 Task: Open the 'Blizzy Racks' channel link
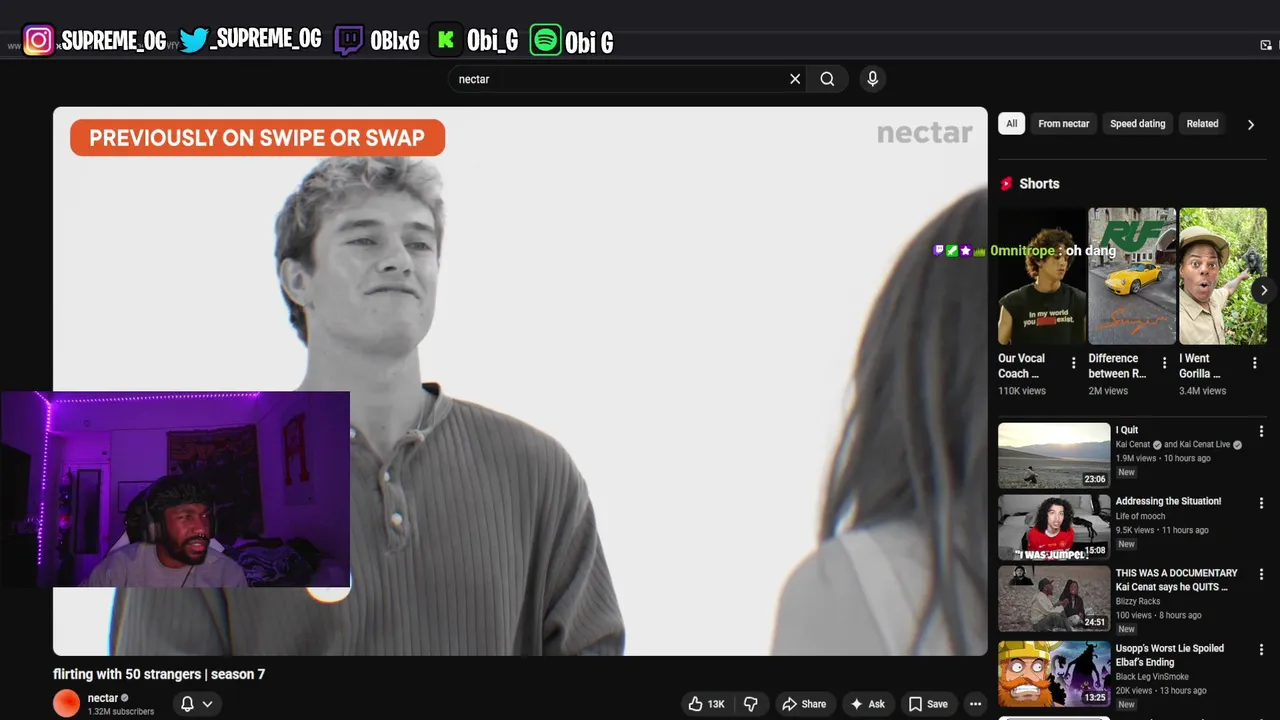[x=1138, y=601]
